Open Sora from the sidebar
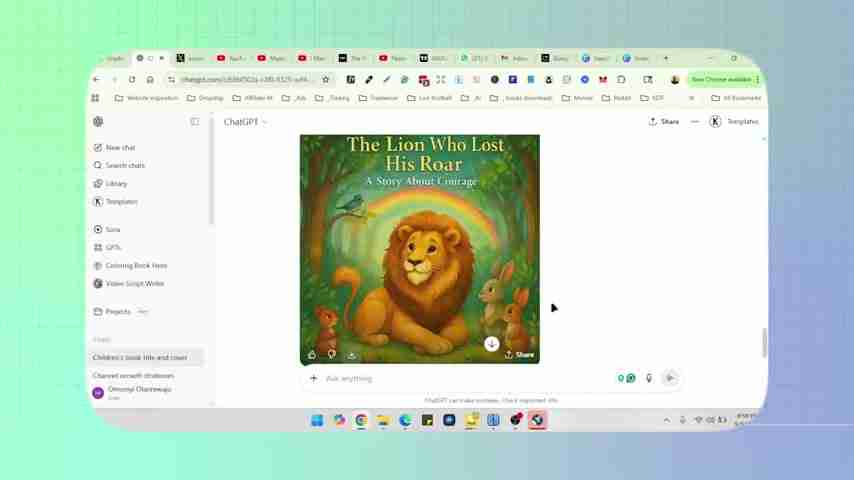 (x=107, y=229)
